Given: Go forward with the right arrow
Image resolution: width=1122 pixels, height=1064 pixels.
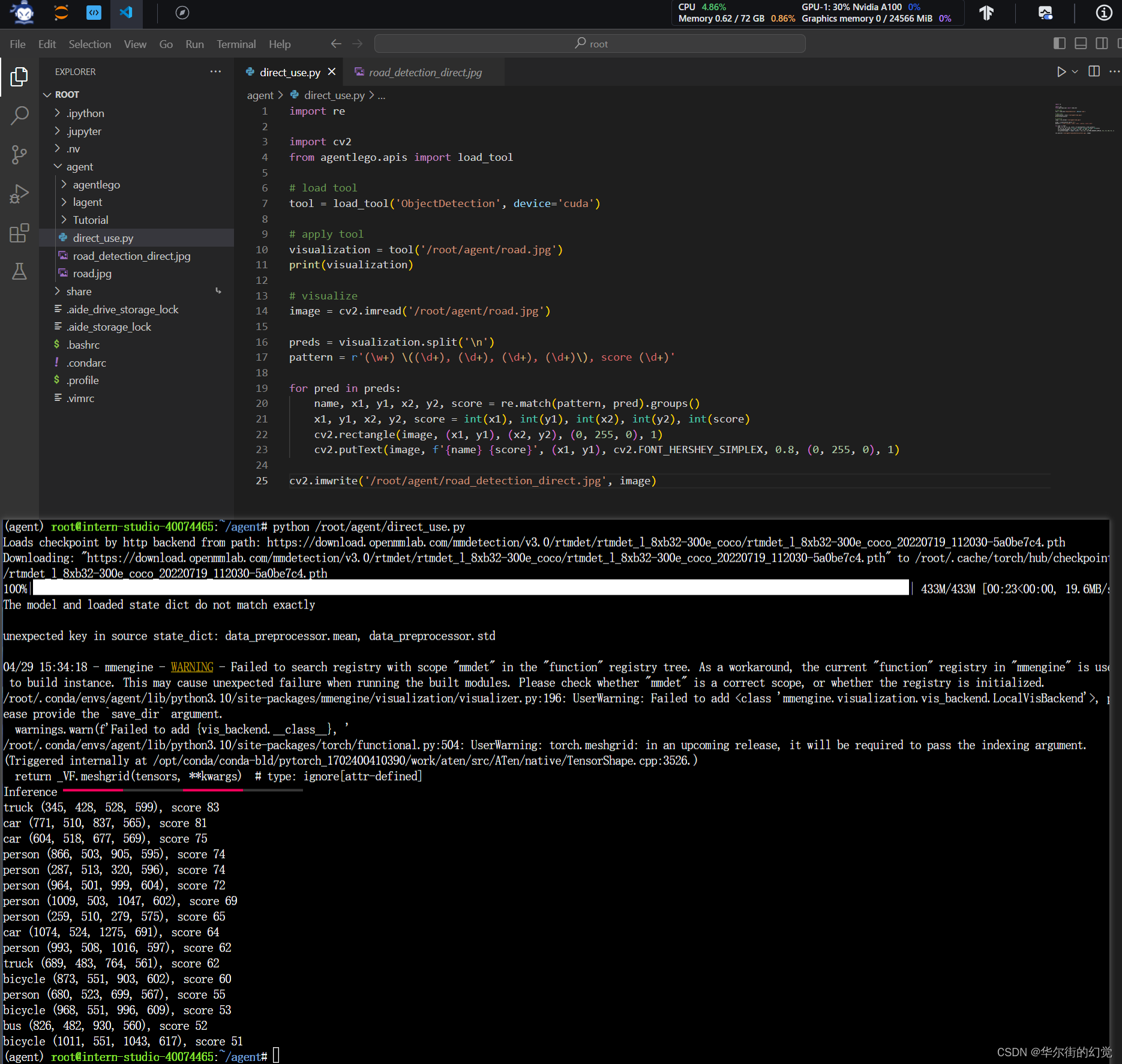Looking at the screenshot, I should [x=358, y=44].
